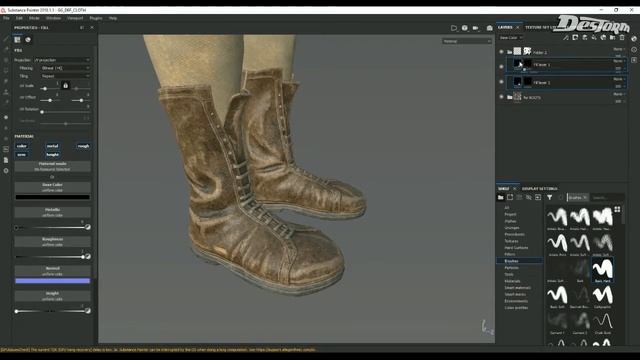Toggle the UV Scale lock icon

tap(65, 86)
